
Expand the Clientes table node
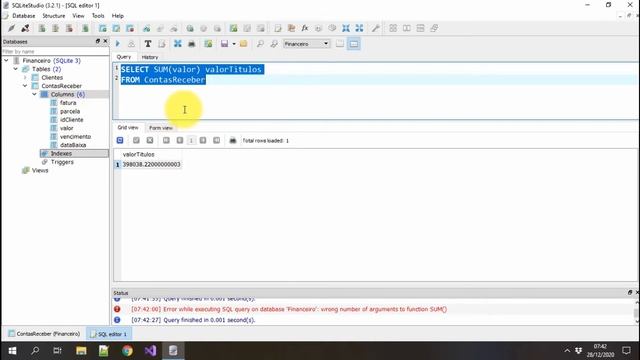25,78
